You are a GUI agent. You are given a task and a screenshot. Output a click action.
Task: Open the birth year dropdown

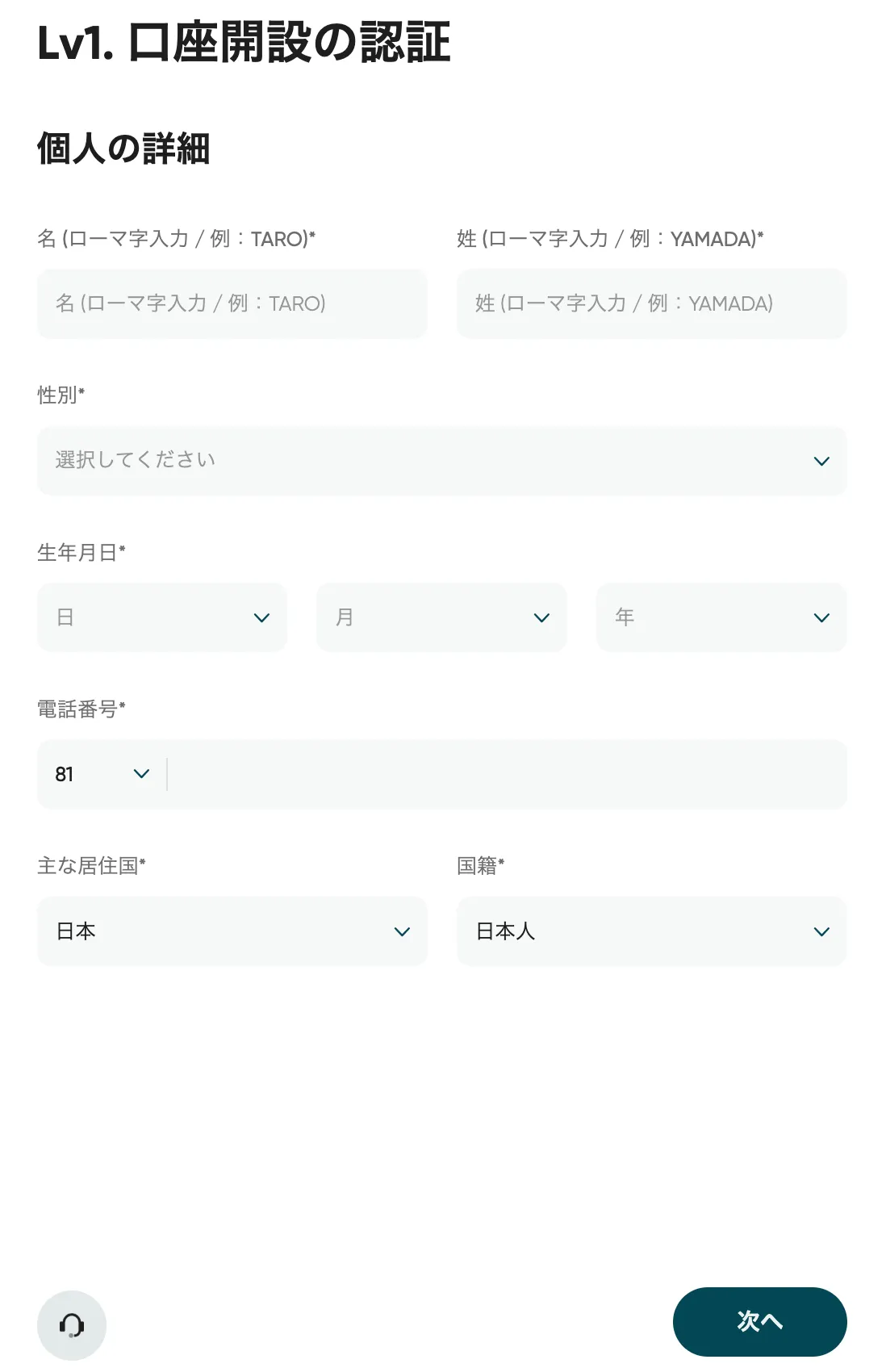coord(721,617)
